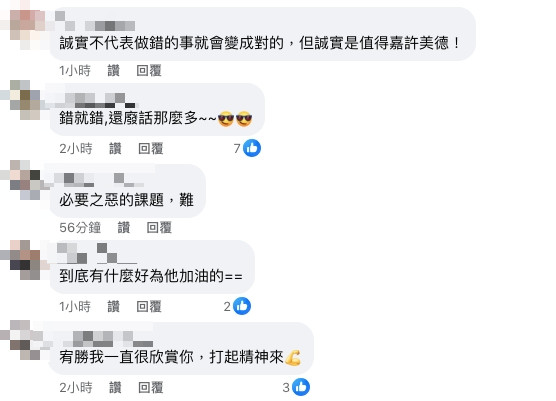Reply to the 到底有什麼好為他加油 comment
The image size is (556, 401).
[x=149, y=306]
